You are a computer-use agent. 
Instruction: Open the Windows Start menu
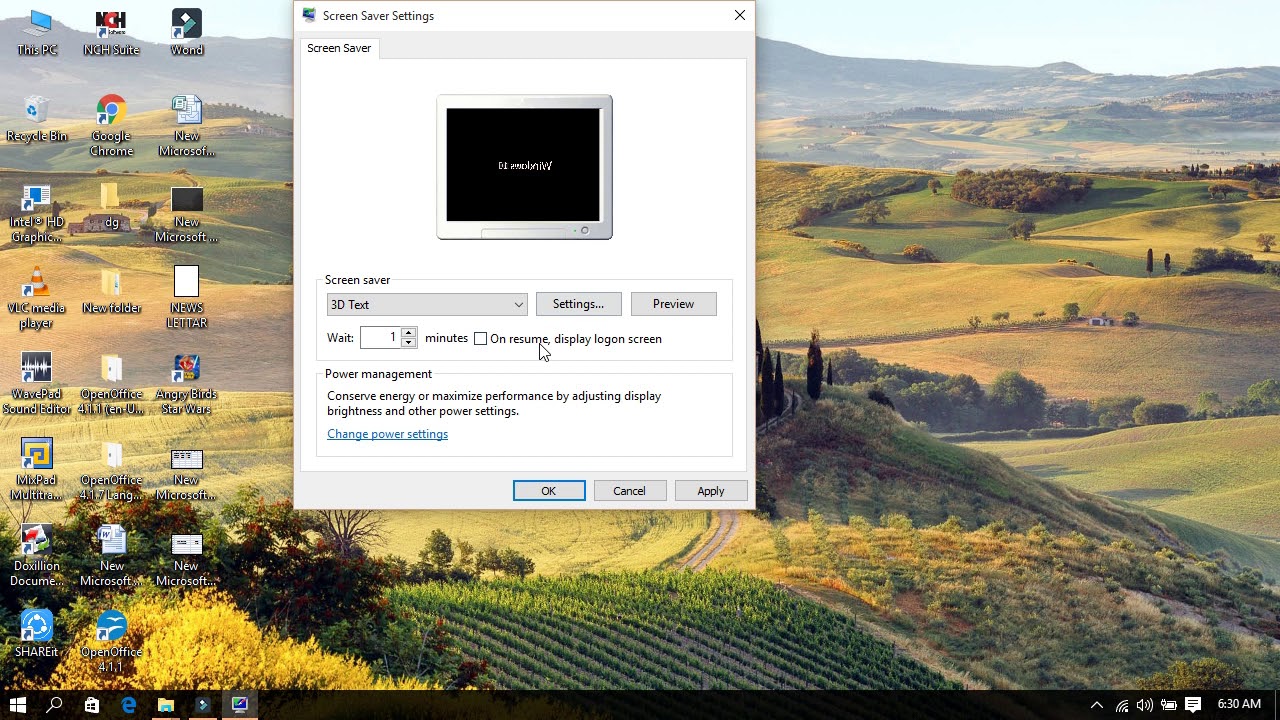point(18,705)
